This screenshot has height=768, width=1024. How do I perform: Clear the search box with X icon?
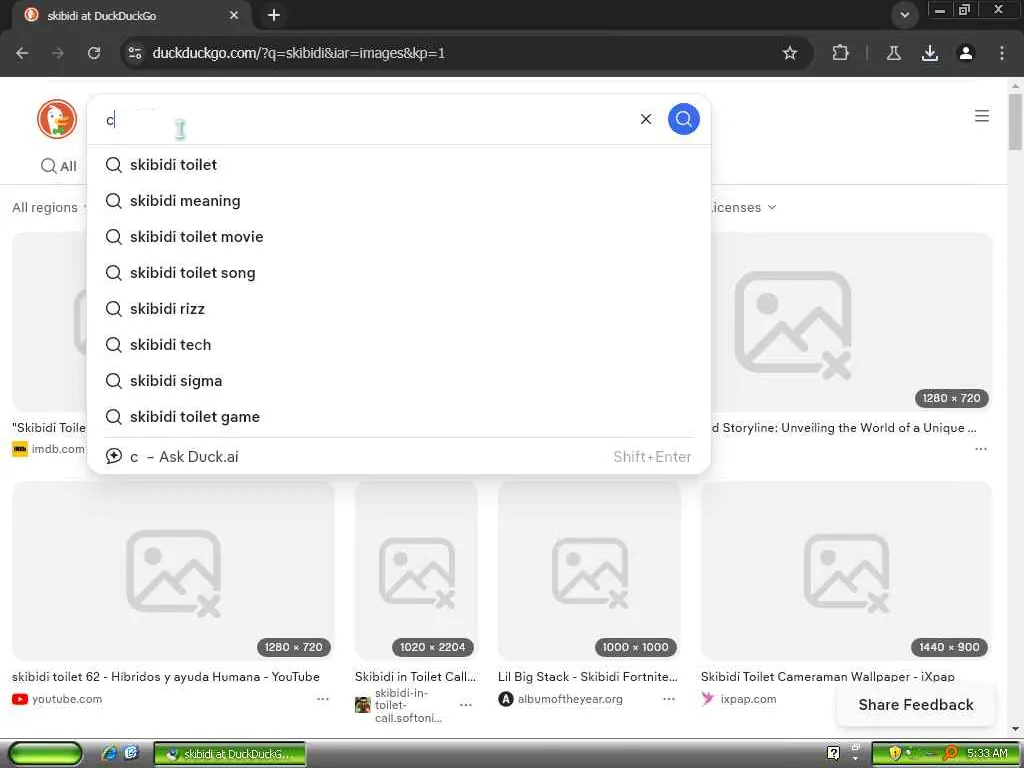click(645, 119)
